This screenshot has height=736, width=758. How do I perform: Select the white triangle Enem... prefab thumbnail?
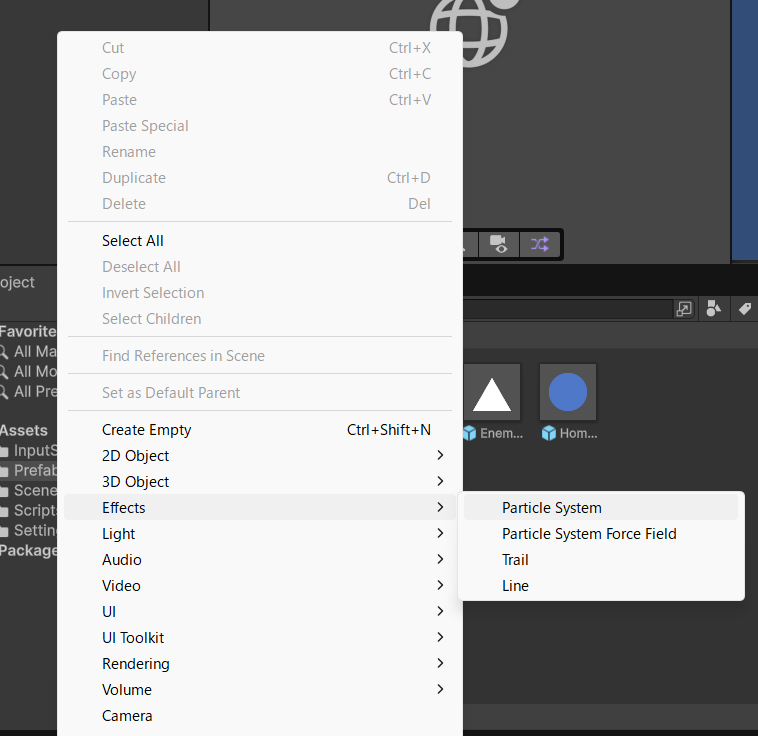pos(491,393)
